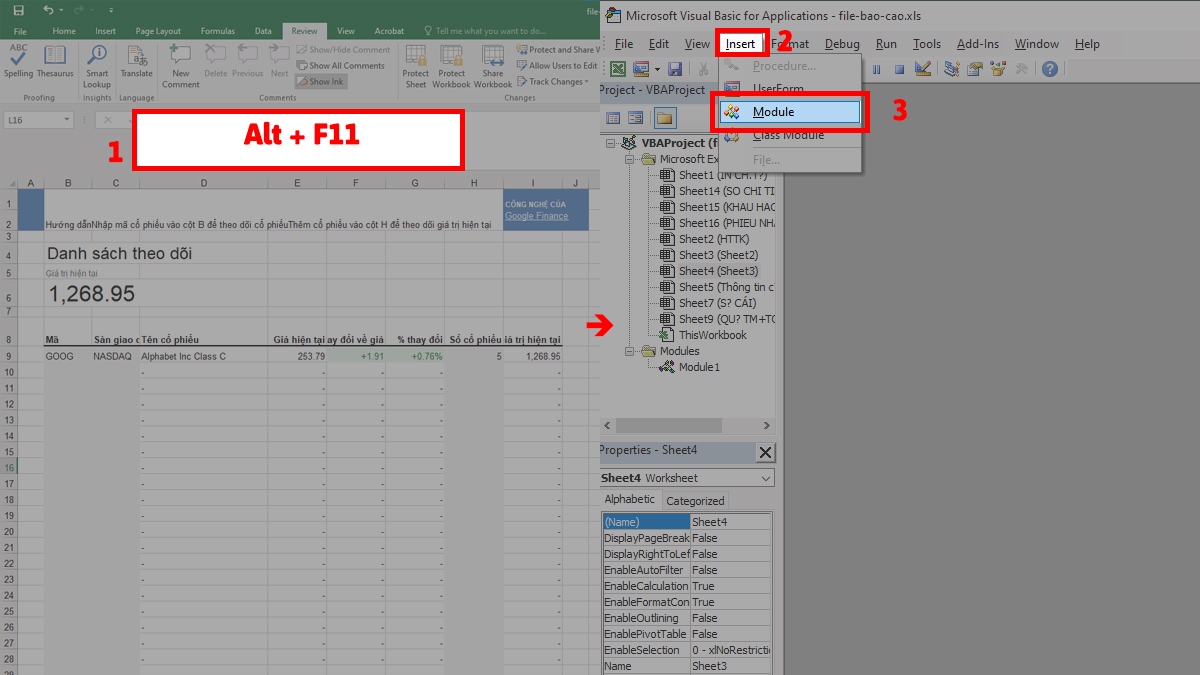This screenshot has width=1200, height=675.
Task: Toggle Design Mode in the VBA toolbar
Action: point(925,68)
